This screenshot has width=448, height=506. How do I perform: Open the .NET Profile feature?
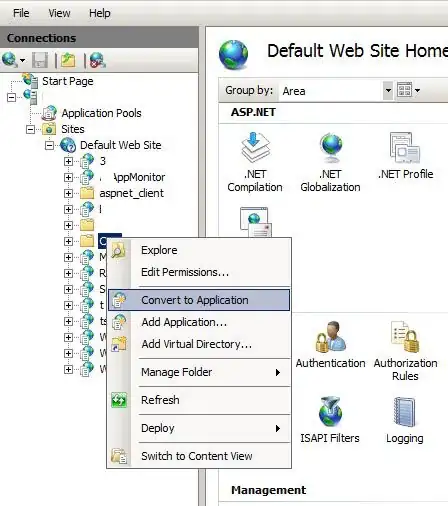405,156
